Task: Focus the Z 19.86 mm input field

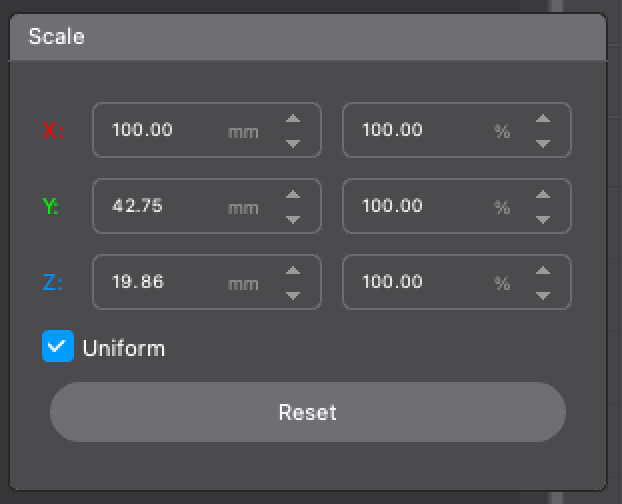Action: [x=207, y=282]
